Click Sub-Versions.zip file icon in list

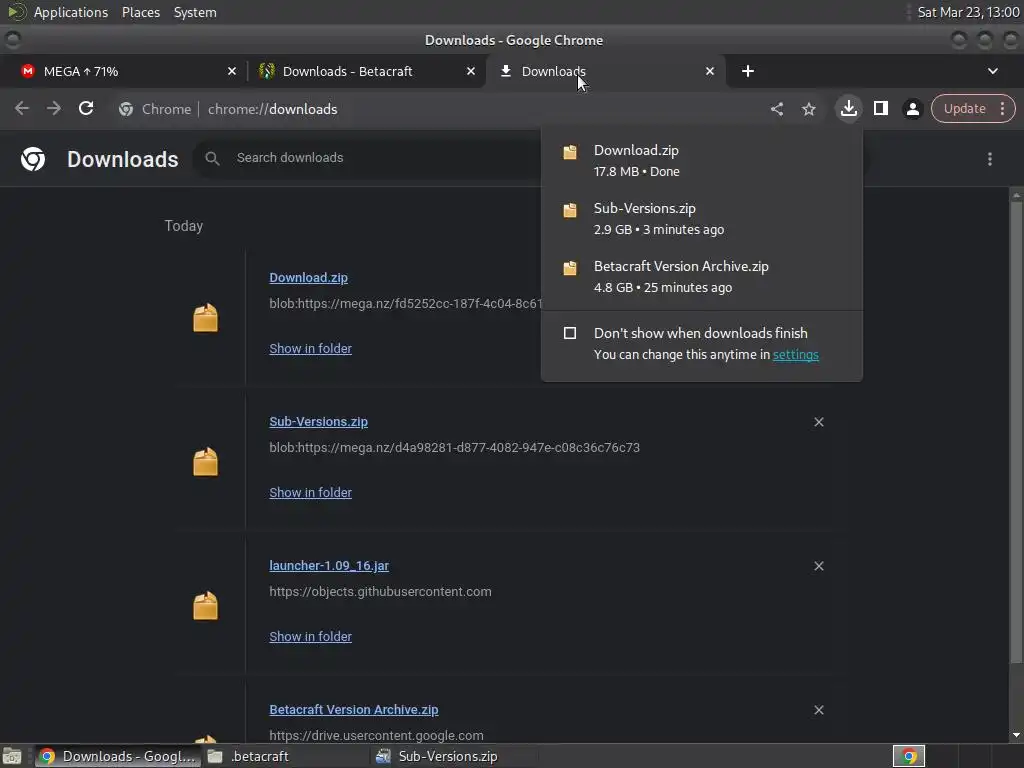coord(205,462)
